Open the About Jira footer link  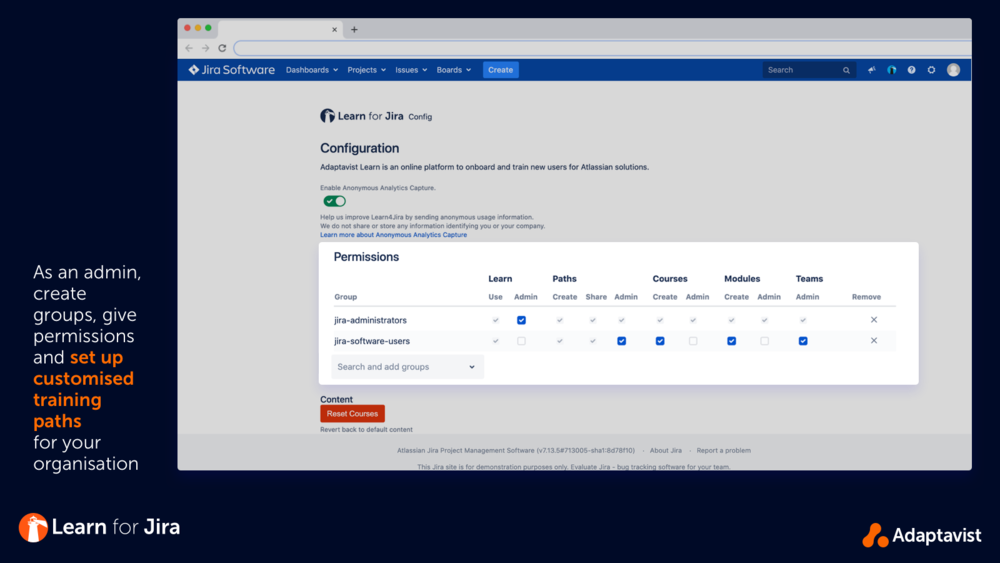click(666, 450)
